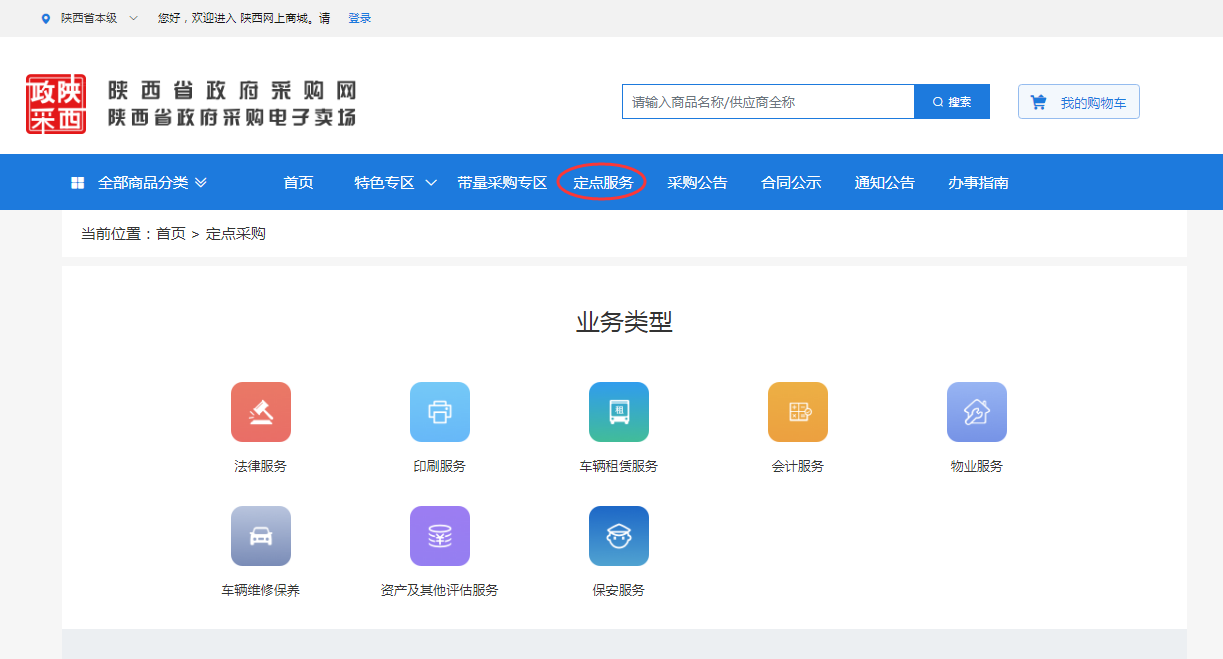Click the 陕西政采 red logo
The image size is (1223, 659).
tap(56, 104)
